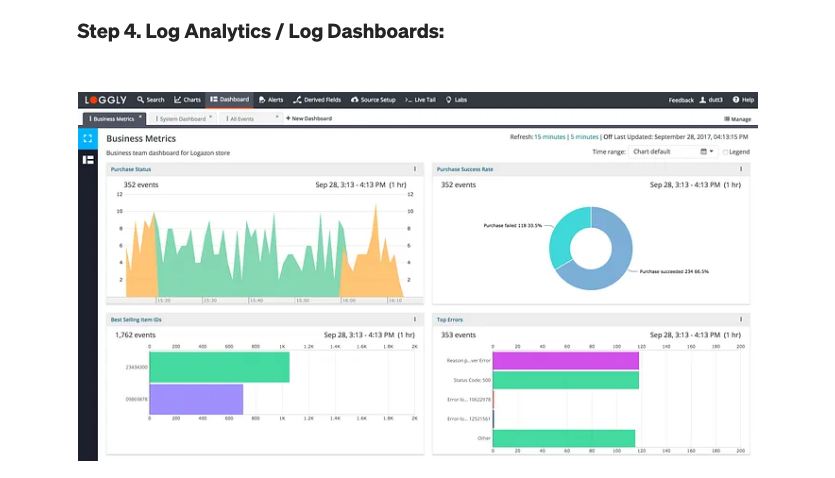Screen dimensions: 835x478
Task: Enable the Legend checkbox
Action: pos(726,152)
